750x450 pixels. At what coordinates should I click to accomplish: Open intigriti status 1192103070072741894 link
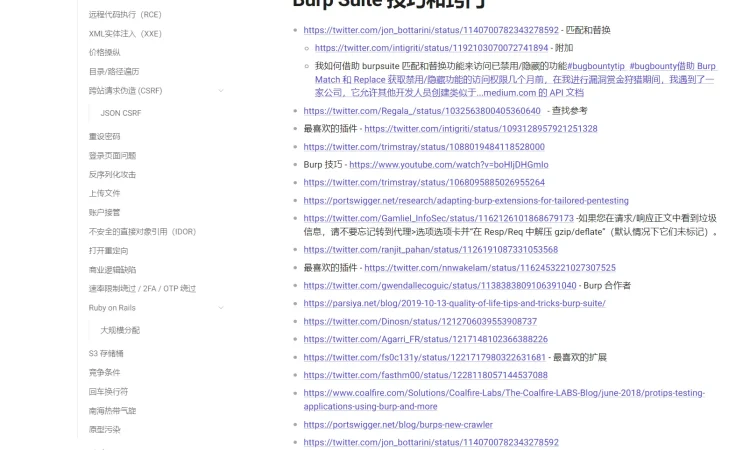tap(431, 48)
